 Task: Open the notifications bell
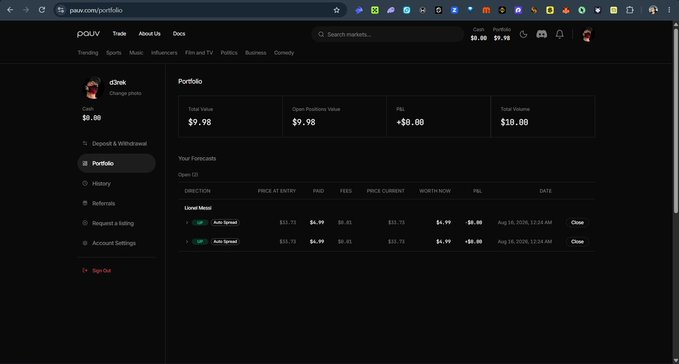point(559,34)
